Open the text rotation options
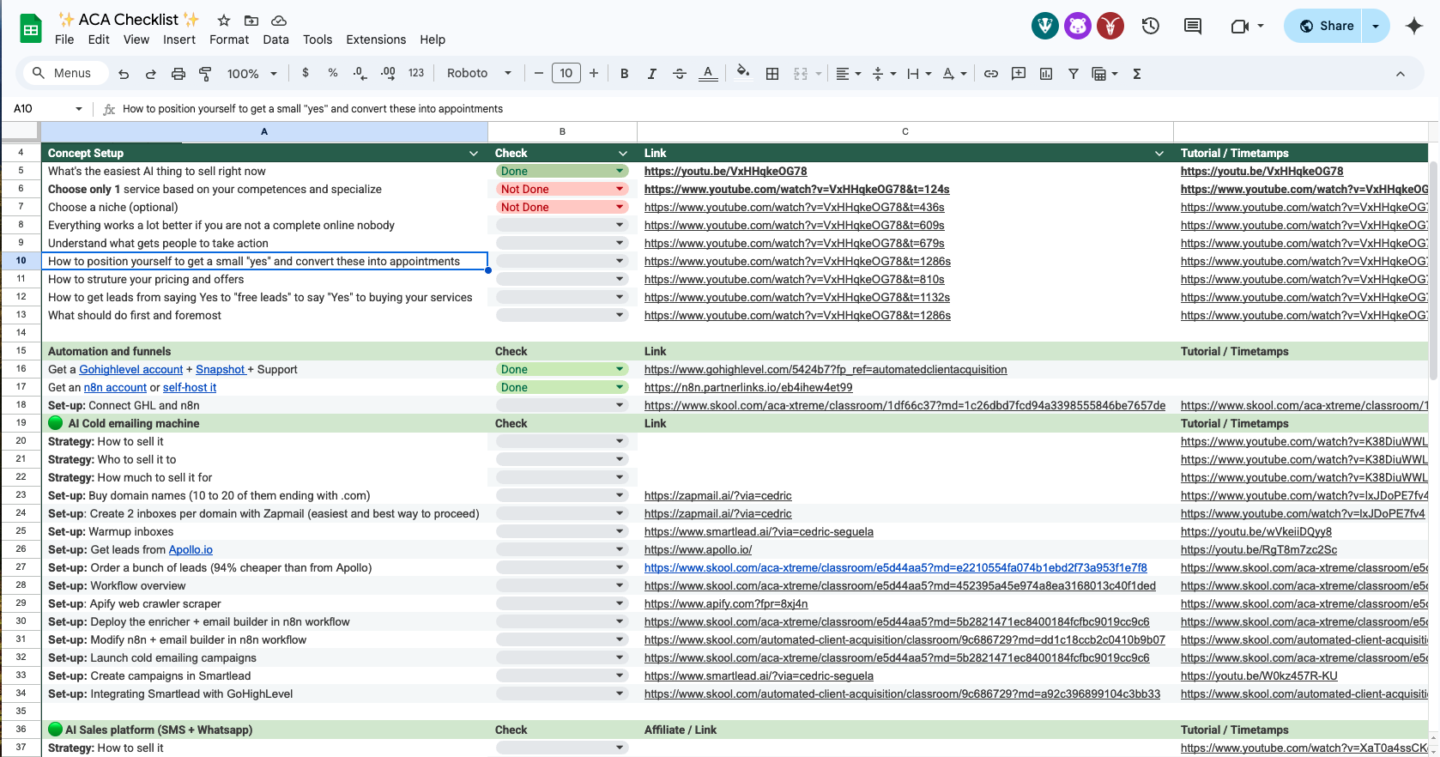The width and height of the screenshot is (1440, 757). pyautogui.click(x=955, y=73)
